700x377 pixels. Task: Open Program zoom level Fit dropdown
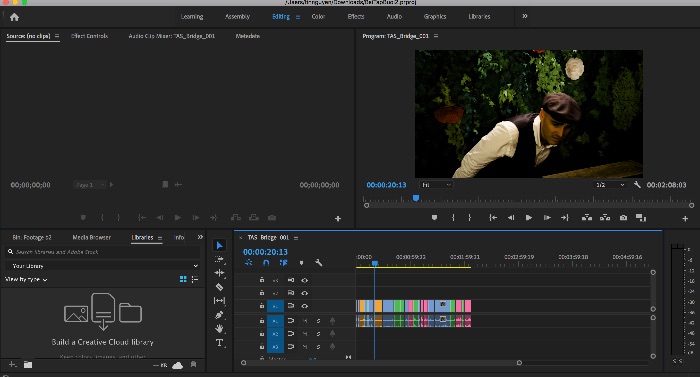point(436,184)
